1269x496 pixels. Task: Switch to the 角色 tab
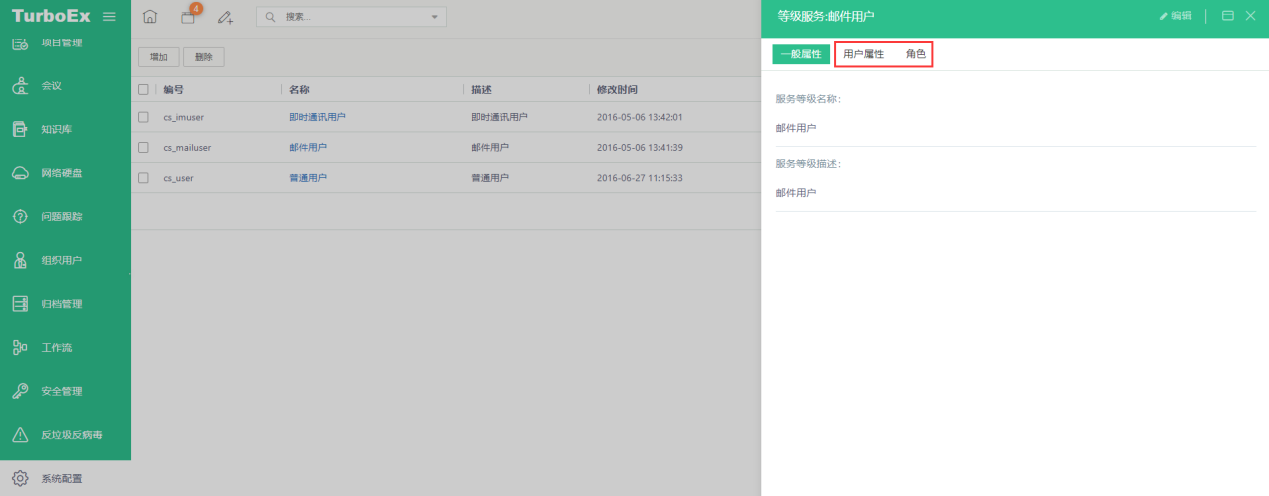coord(916,54)
